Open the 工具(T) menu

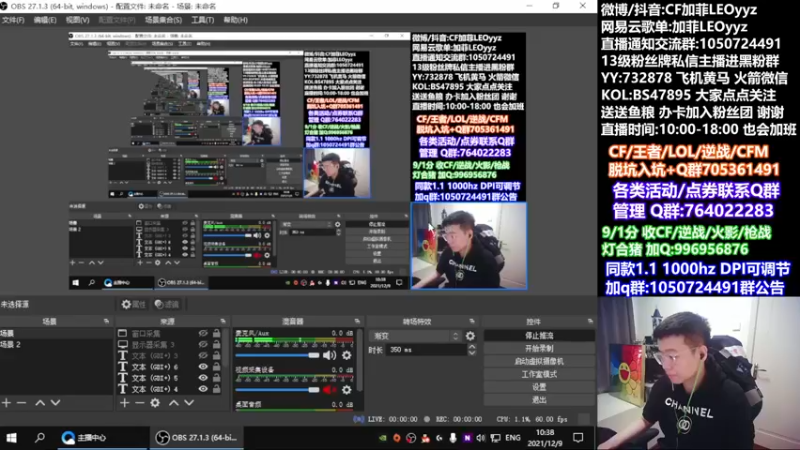click(203, 20)
